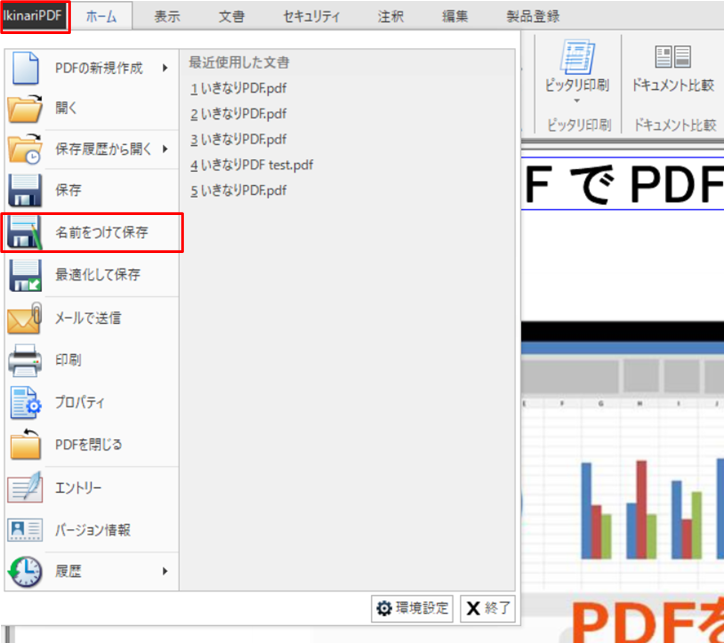
Task: Choose the 保存 menu label
Action: (x=68, y=190)
